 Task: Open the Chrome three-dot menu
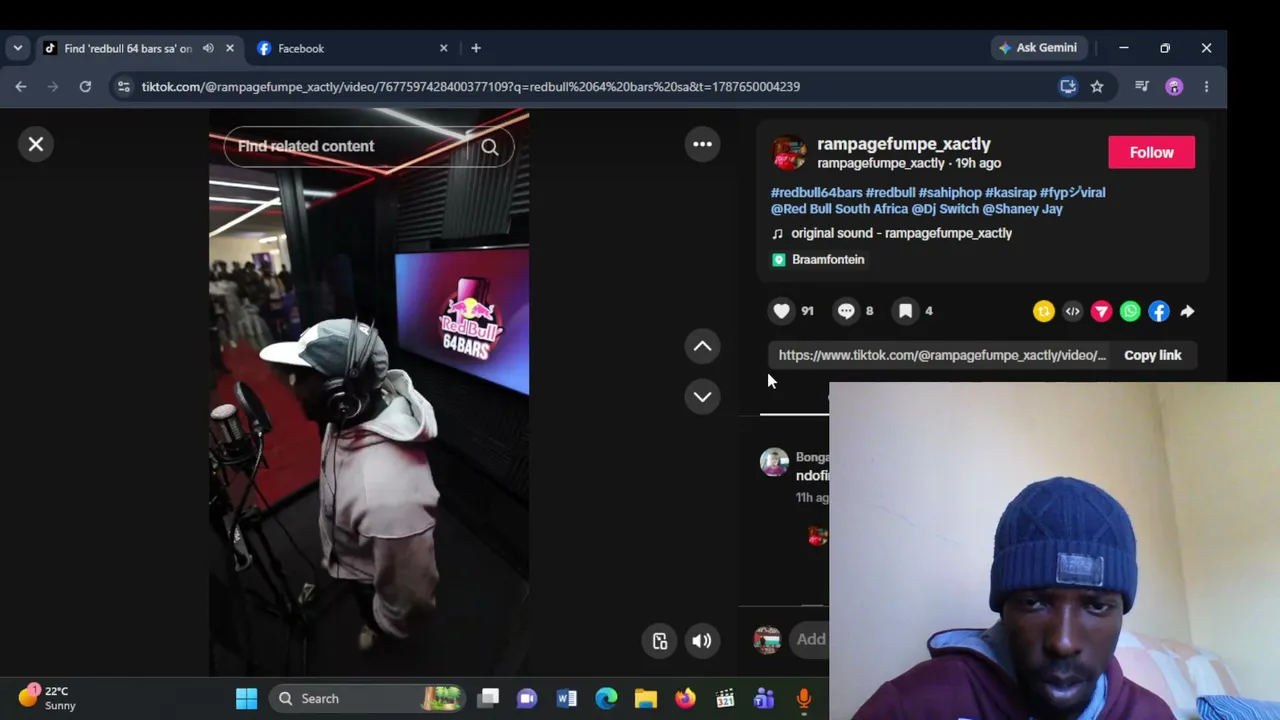tap(1206, 87)
